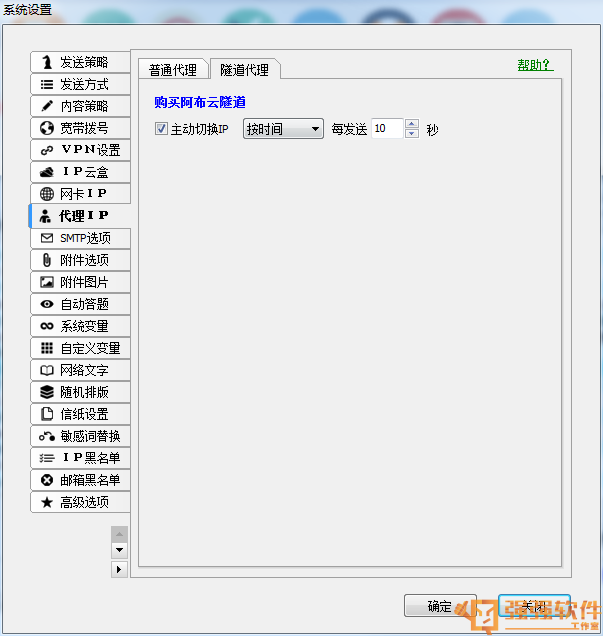This screenshot has height=636, width=603.
Task: Click the dotted grid icon for 自定义变量
Action: pyautogui.click(x=47, y=348)
